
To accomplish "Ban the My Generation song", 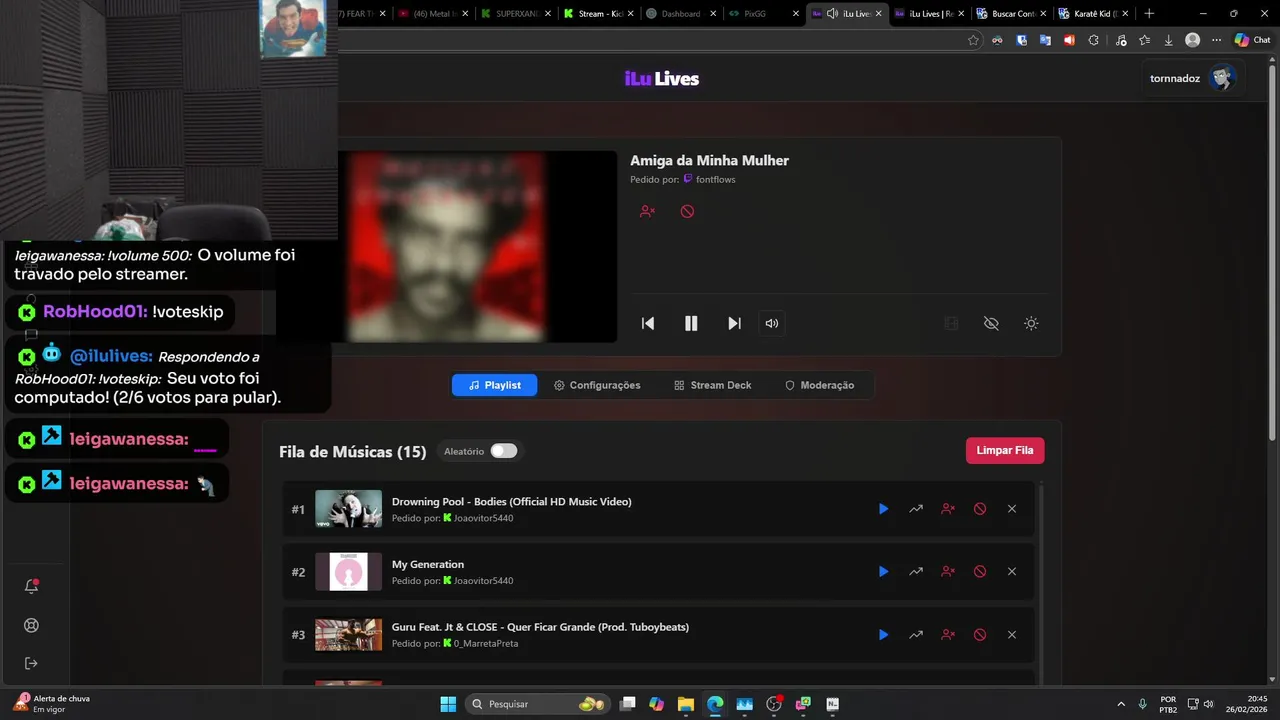I will point(980,572).
